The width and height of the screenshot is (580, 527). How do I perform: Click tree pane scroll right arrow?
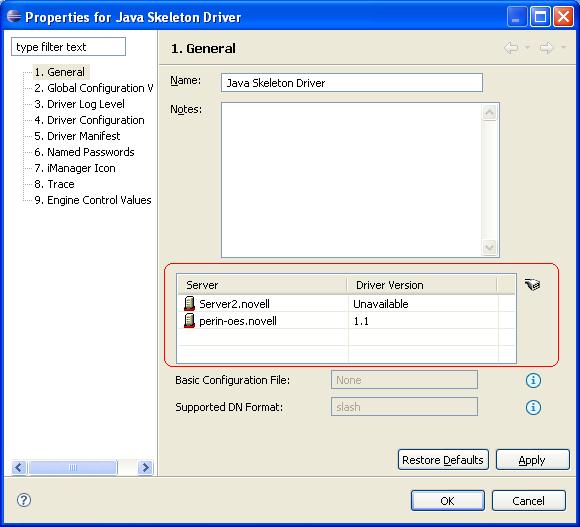click(x=145, y=467)
